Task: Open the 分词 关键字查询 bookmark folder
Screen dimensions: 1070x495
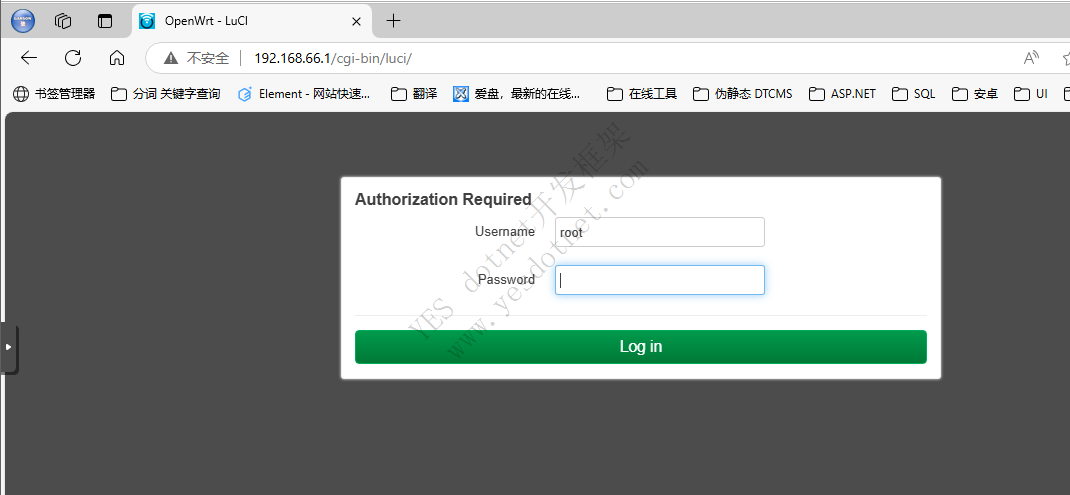Action: pos(166,94)
